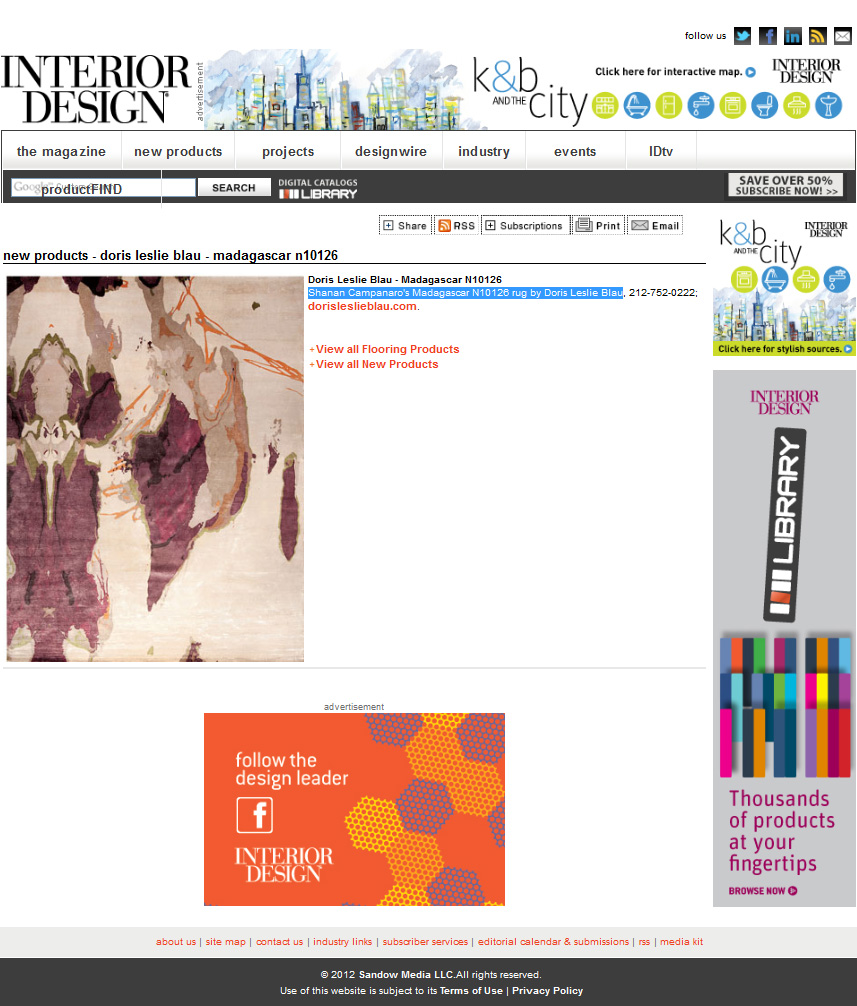Open the Facebook follow icon at top
This screenshot has height=1006, width=857.
(768, 36)
